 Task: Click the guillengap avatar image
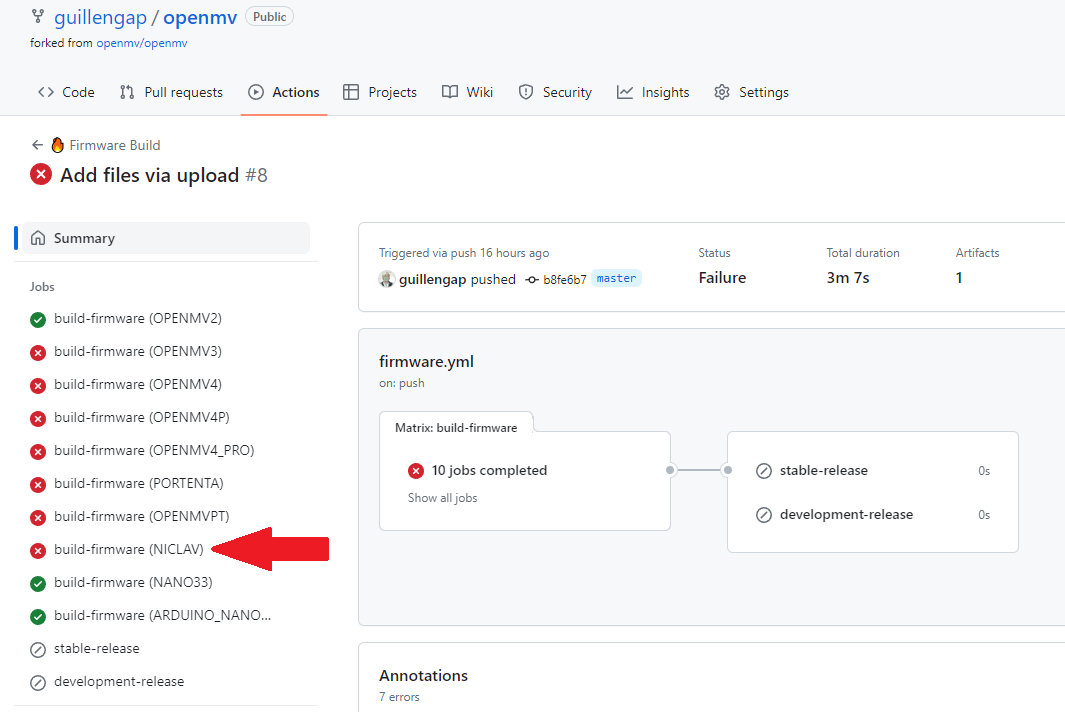pos(387,279)
